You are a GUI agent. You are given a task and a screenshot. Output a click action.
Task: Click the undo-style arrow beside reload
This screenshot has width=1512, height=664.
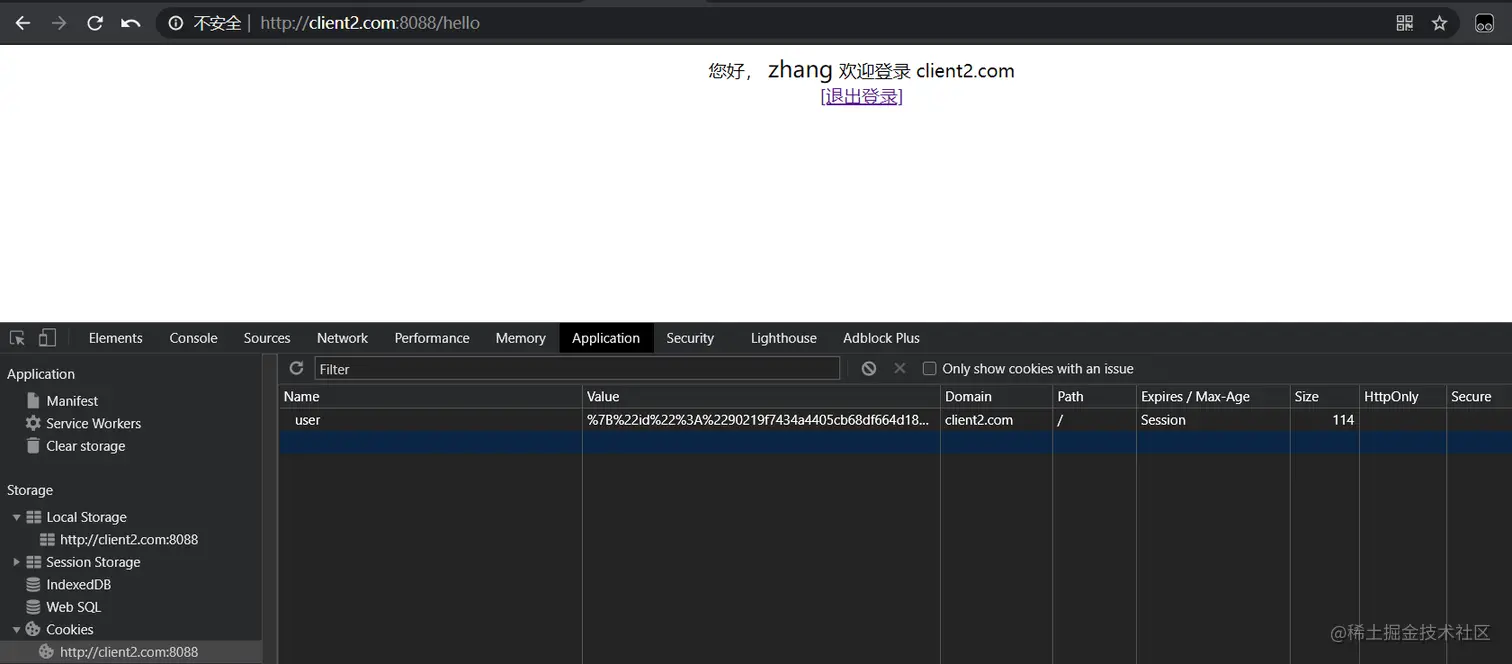tap(130, 23)
